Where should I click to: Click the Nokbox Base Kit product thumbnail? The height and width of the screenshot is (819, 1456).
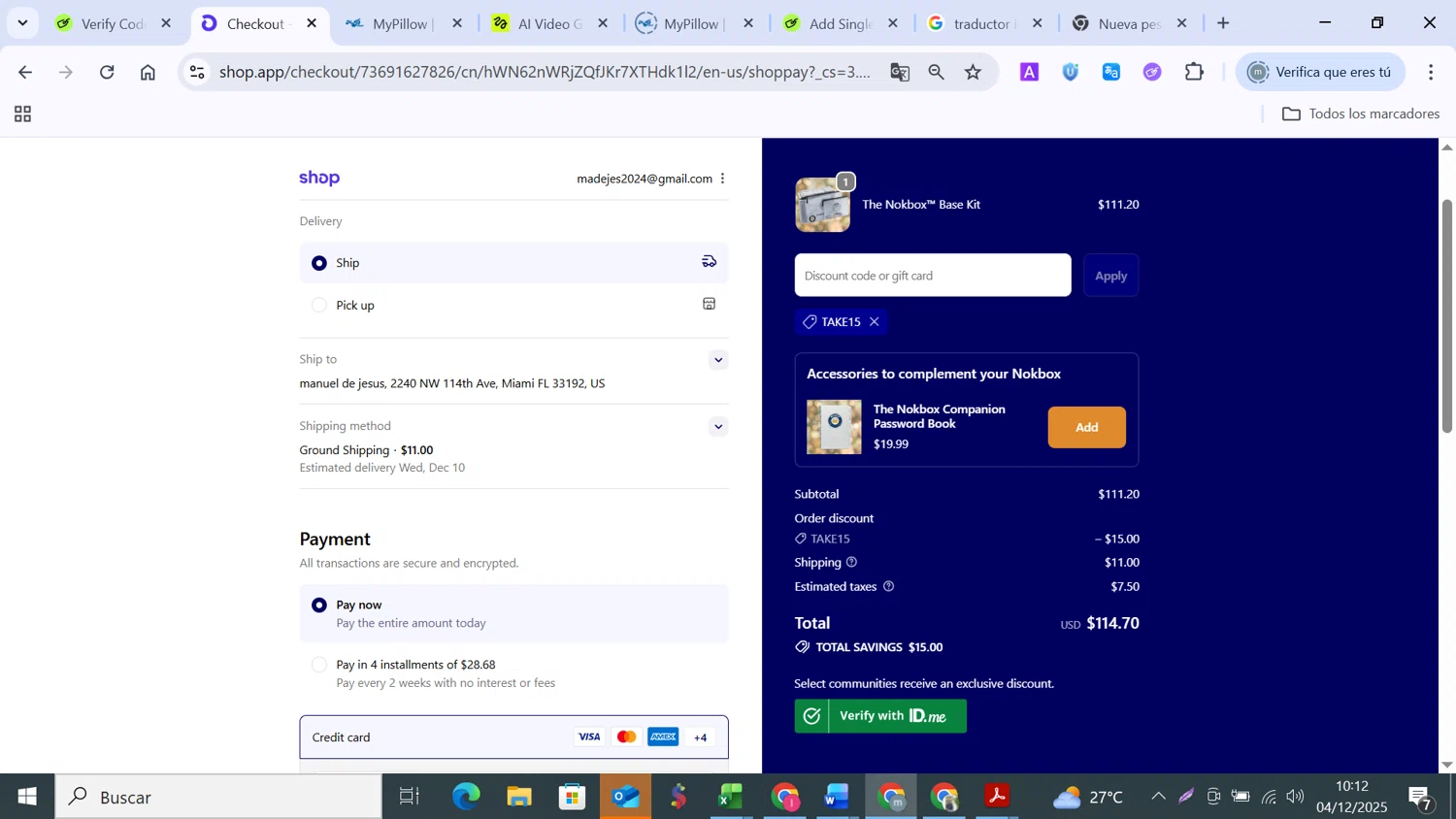822,205
